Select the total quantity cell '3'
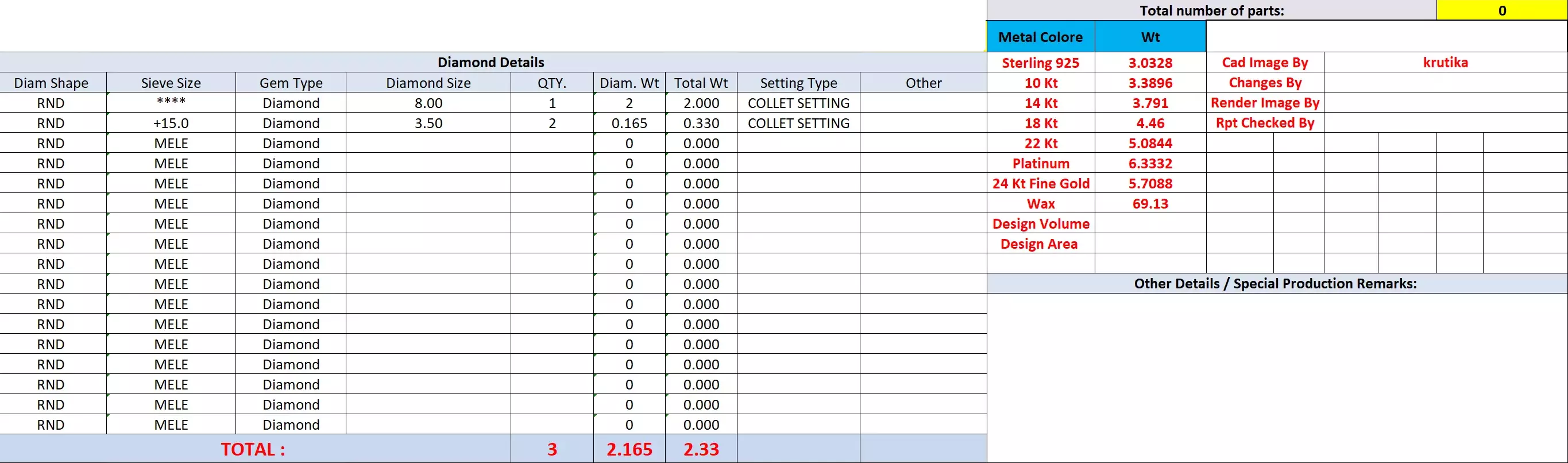 [552, 449]
